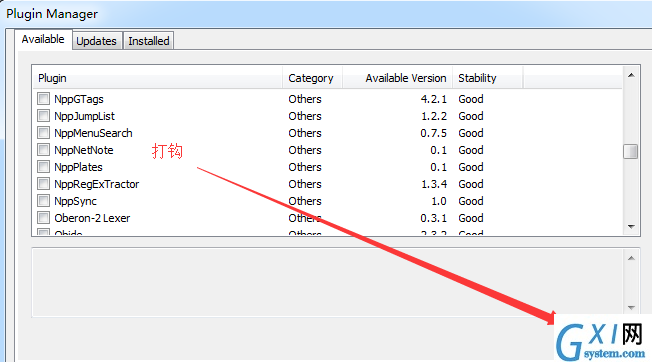Image resolution: width=652 pixels, height=362 pixels.
Task: Select the NppMenuSearch plugin name
Action: [93, 133]
